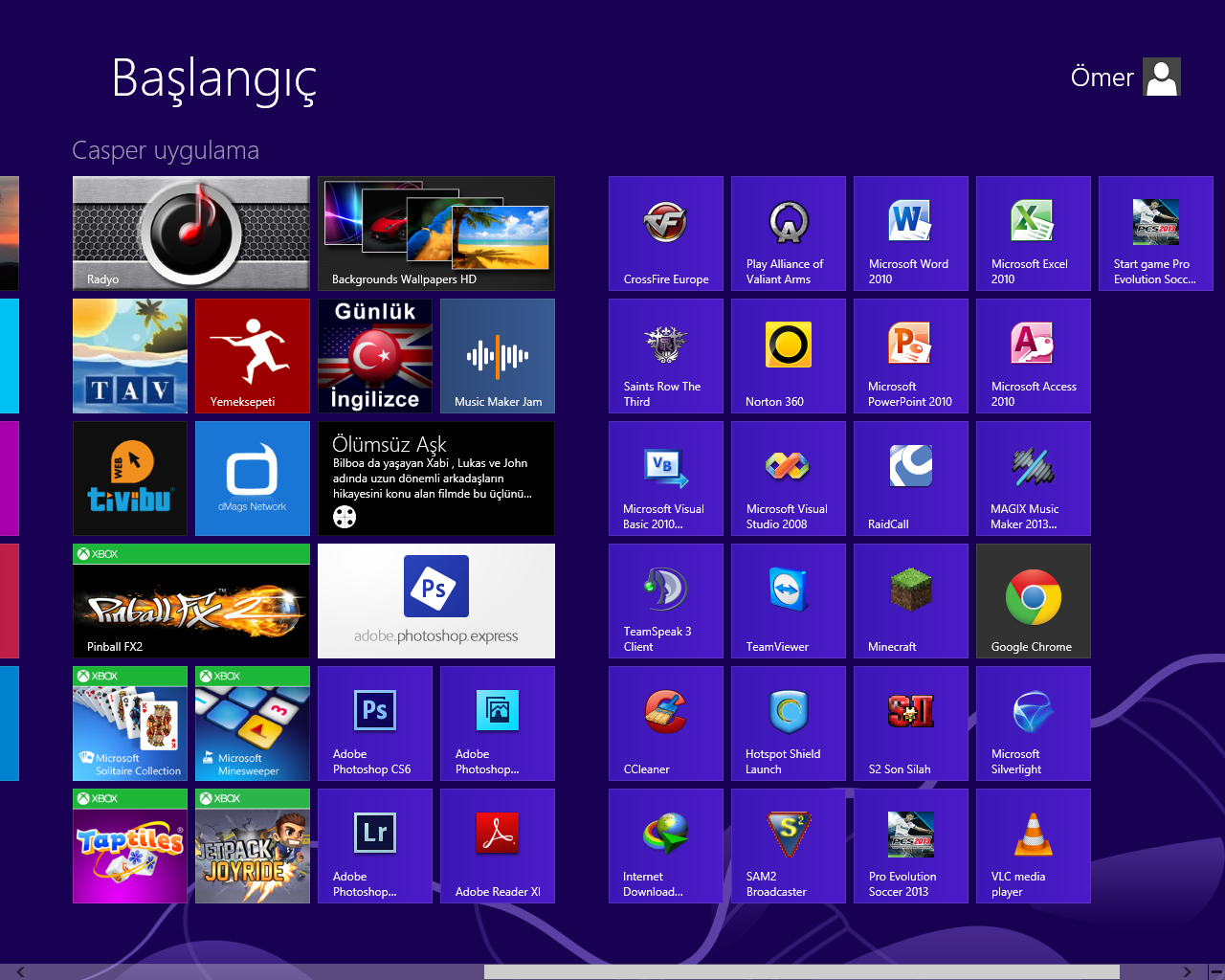Open CCleaner tile
Screen dimensions: 1225x980
pyautogui.click(x=666, y=724)
